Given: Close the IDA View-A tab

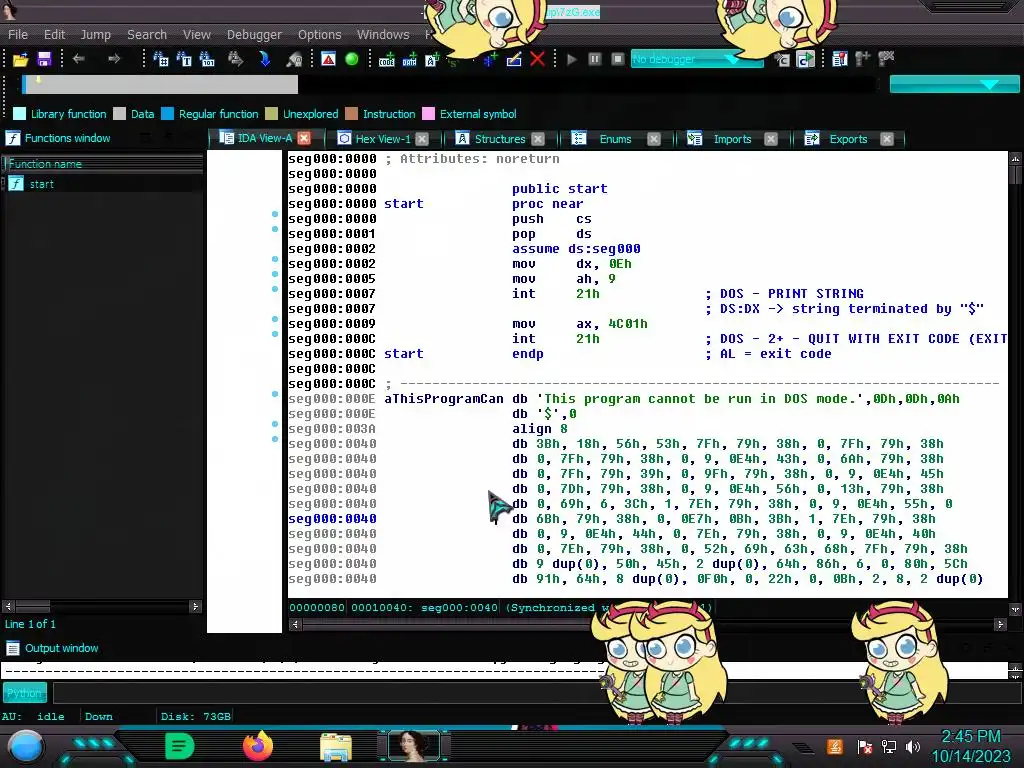Looking at the screenshot, I should pyautogui.click(x=304, y=138).
